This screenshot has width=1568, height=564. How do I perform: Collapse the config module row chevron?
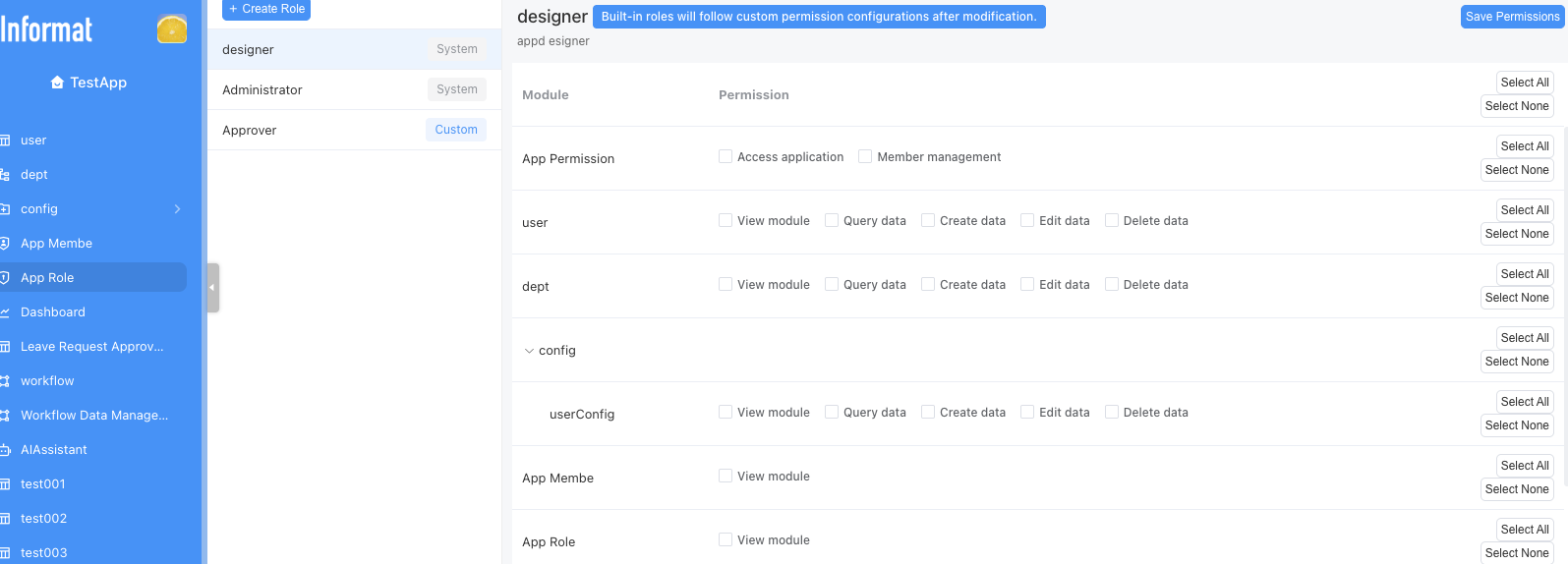click(529, 351)
